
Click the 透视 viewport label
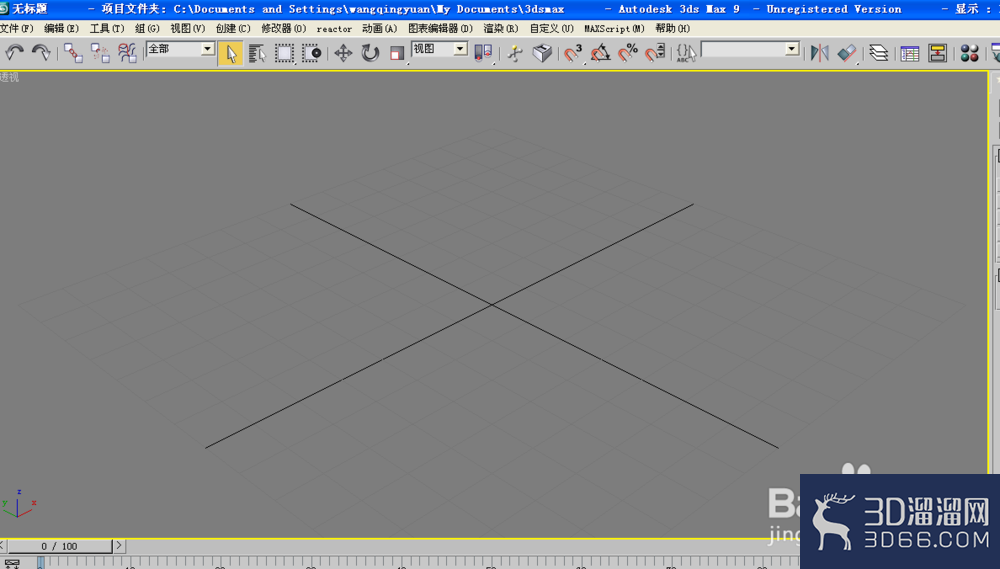click(x=10, y=77)
